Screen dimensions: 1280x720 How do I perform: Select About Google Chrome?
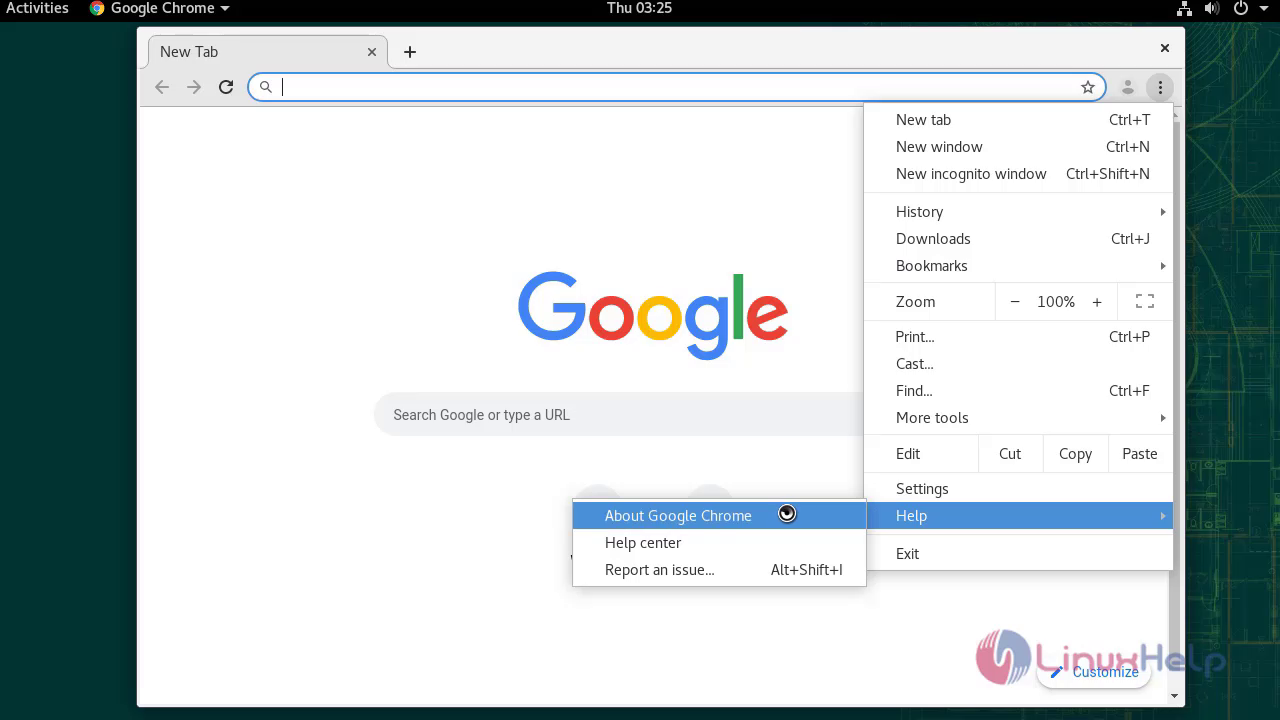(x=719, y=516)
